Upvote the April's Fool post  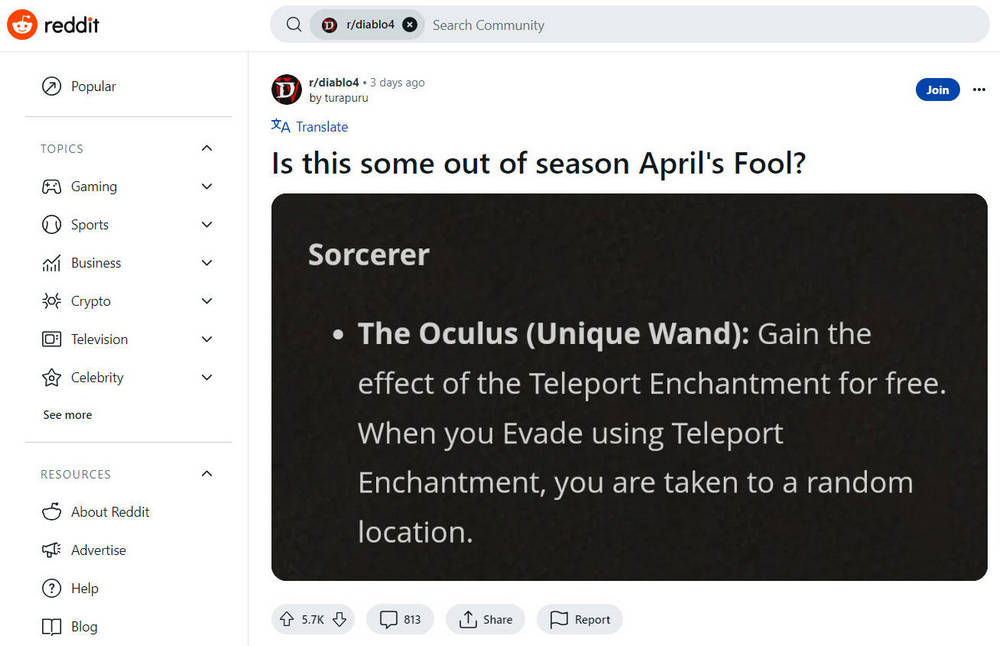point(287,620)
